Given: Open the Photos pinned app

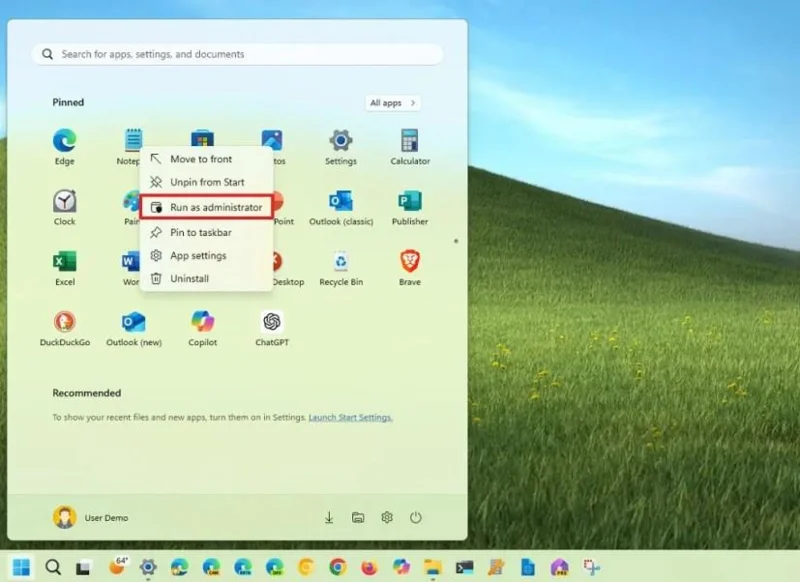Looking at the screenshot, I should point(272,139).
